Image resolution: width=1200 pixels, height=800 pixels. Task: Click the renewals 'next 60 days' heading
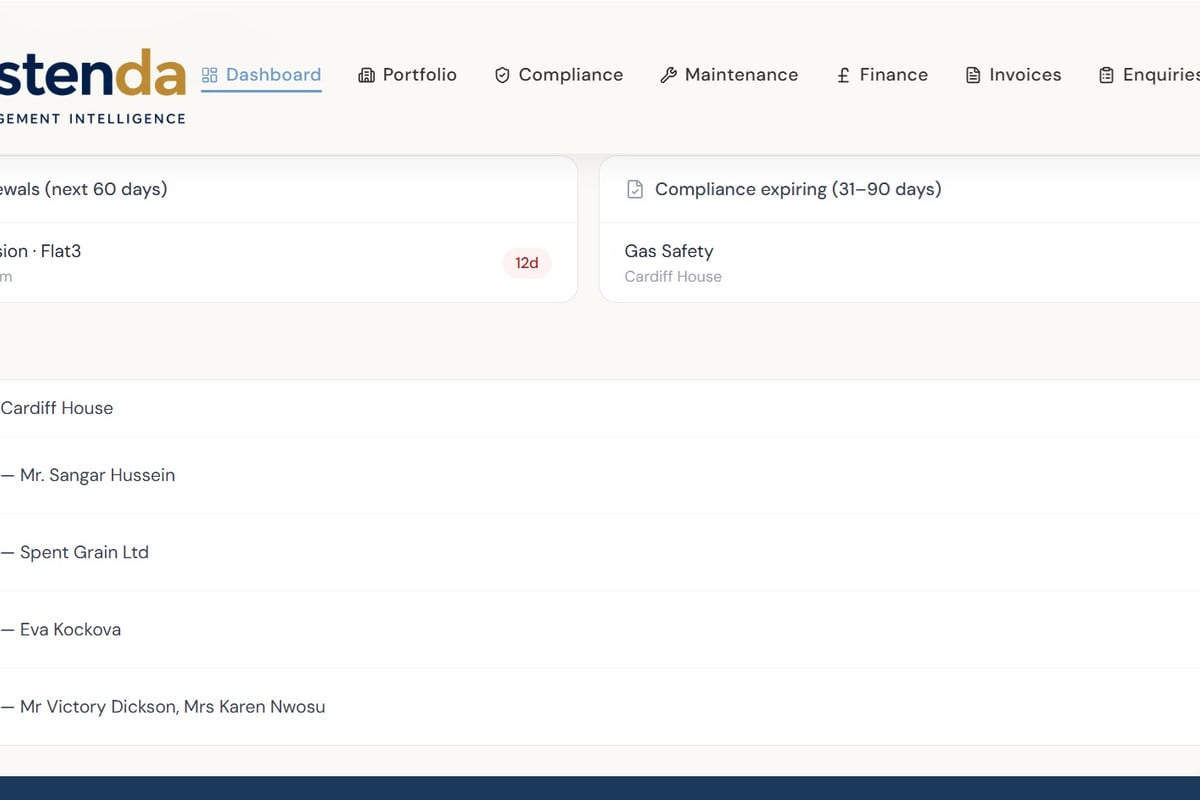point(84,189)
